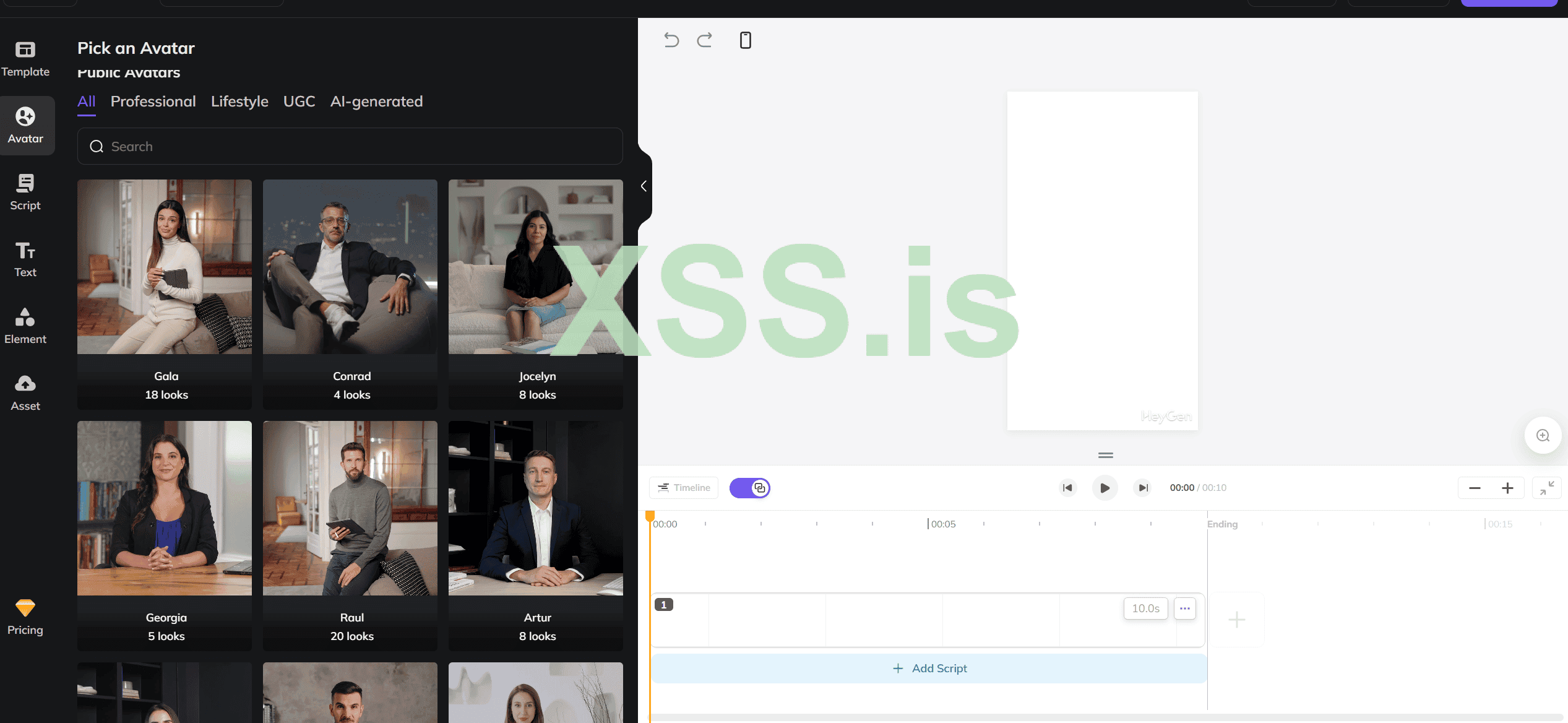This screenshot has width=1568, height=723.
Task: Click the redo arrow icon
Action: pos(704,40)
